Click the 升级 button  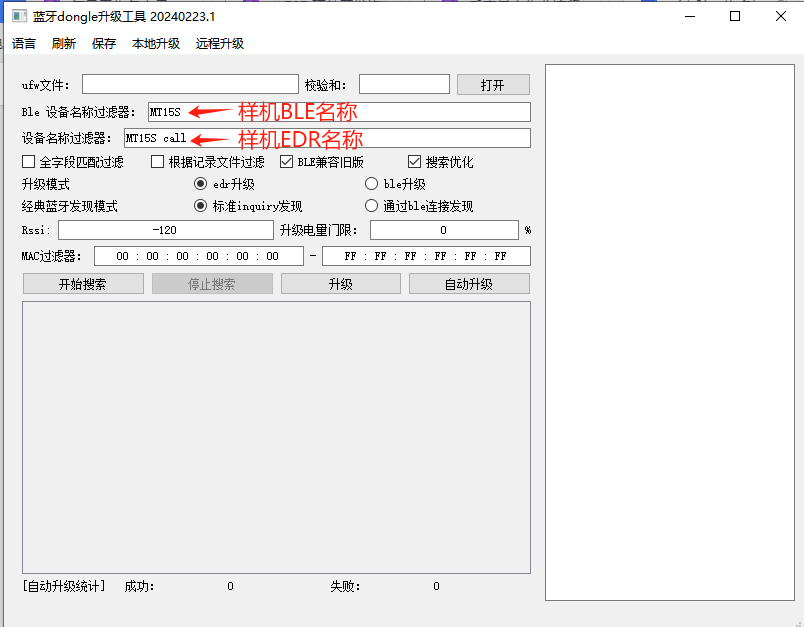[x=341, y=284]
